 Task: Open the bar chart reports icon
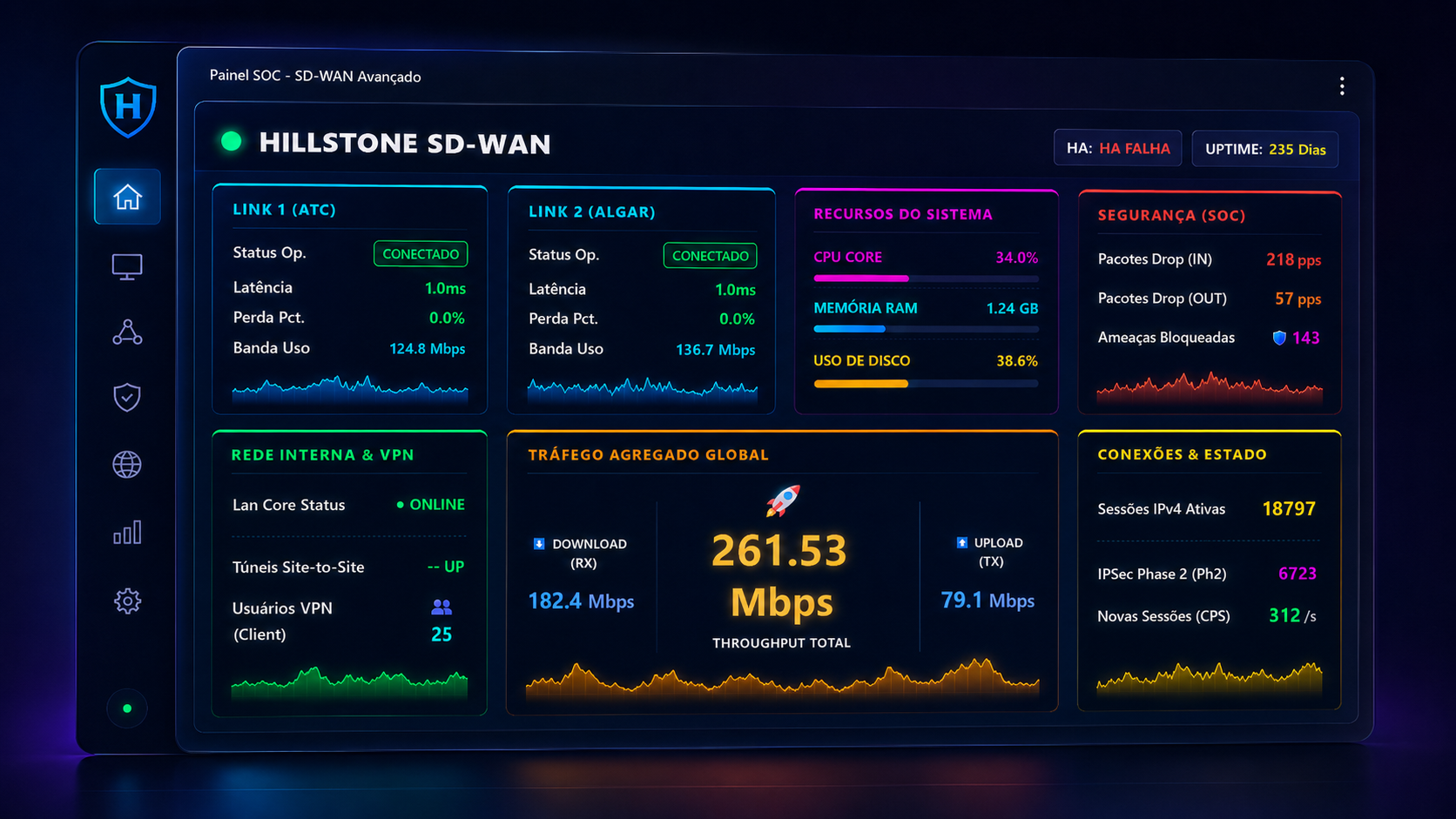pyautogui.click(x=127, y=533)
